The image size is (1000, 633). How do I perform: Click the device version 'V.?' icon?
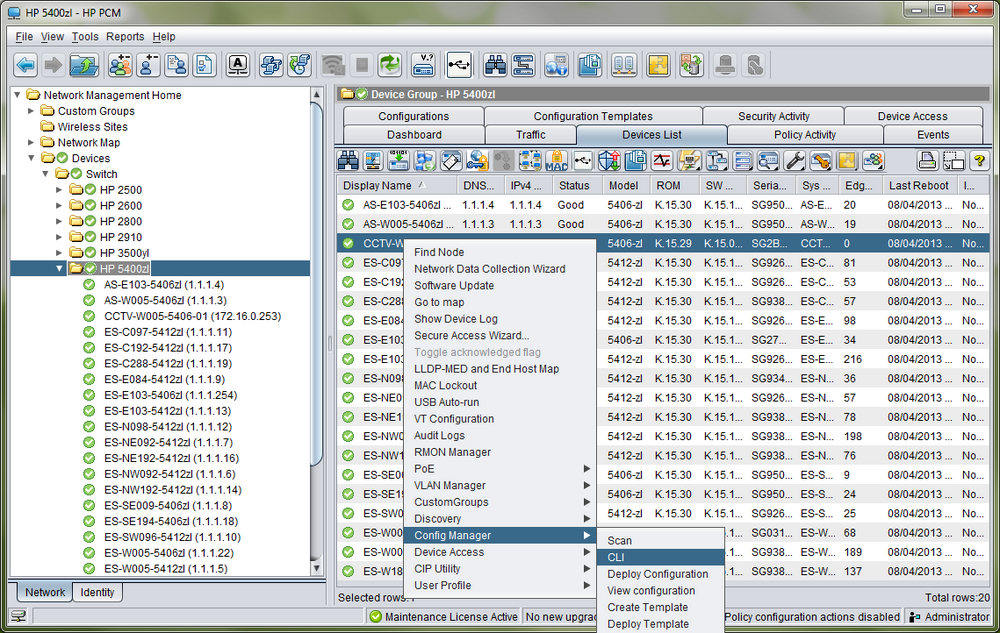coord(423,65)
